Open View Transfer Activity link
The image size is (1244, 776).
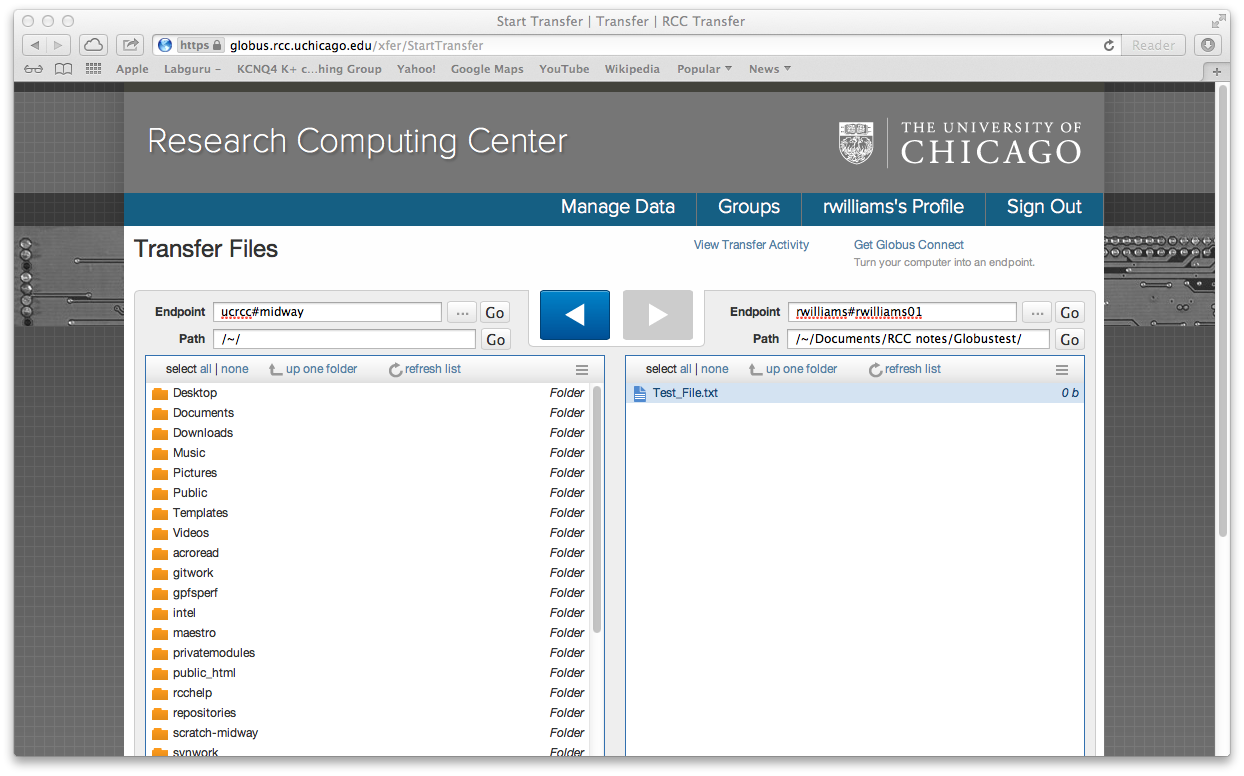751,245
